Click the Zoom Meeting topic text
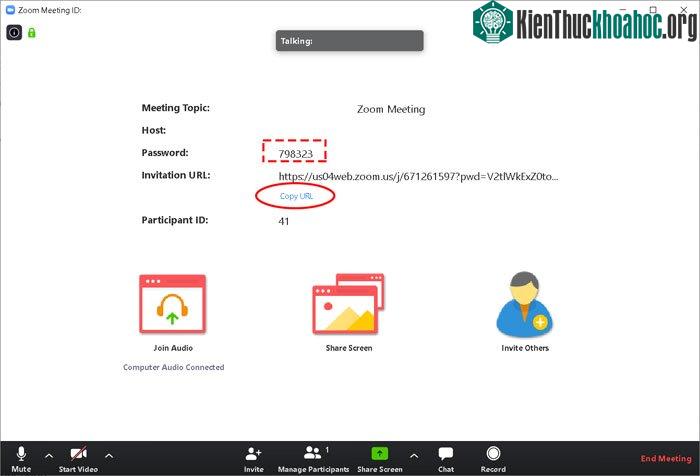Image resolution: width=700 pixels, height=476 pixels. (391, 109)
